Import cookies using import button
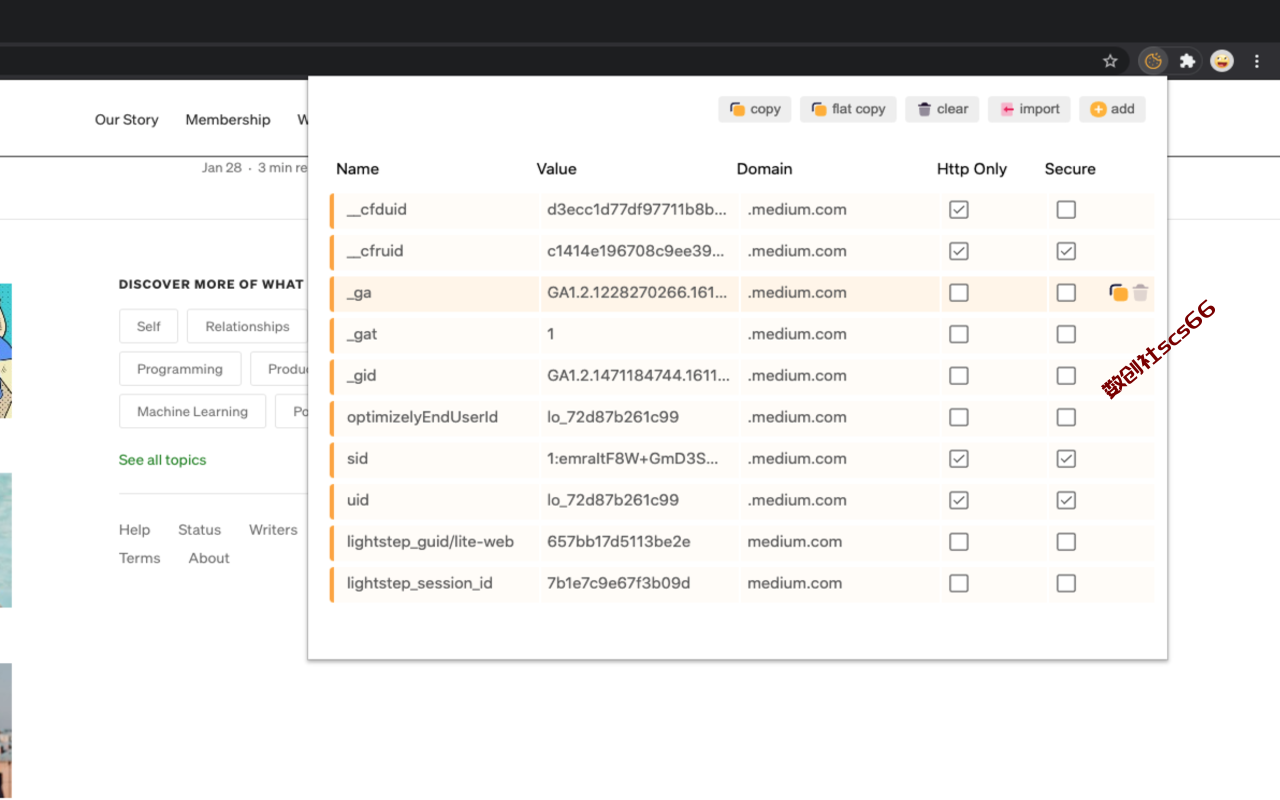Viewport: 1280px width, 800px height. pyautogui.click(x=1029, y=109)
